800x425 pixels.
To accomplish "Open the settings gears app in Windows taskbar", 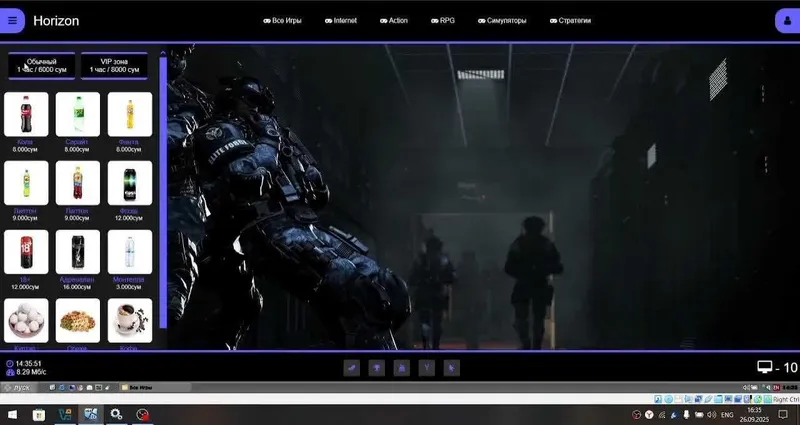I will 116,414.
